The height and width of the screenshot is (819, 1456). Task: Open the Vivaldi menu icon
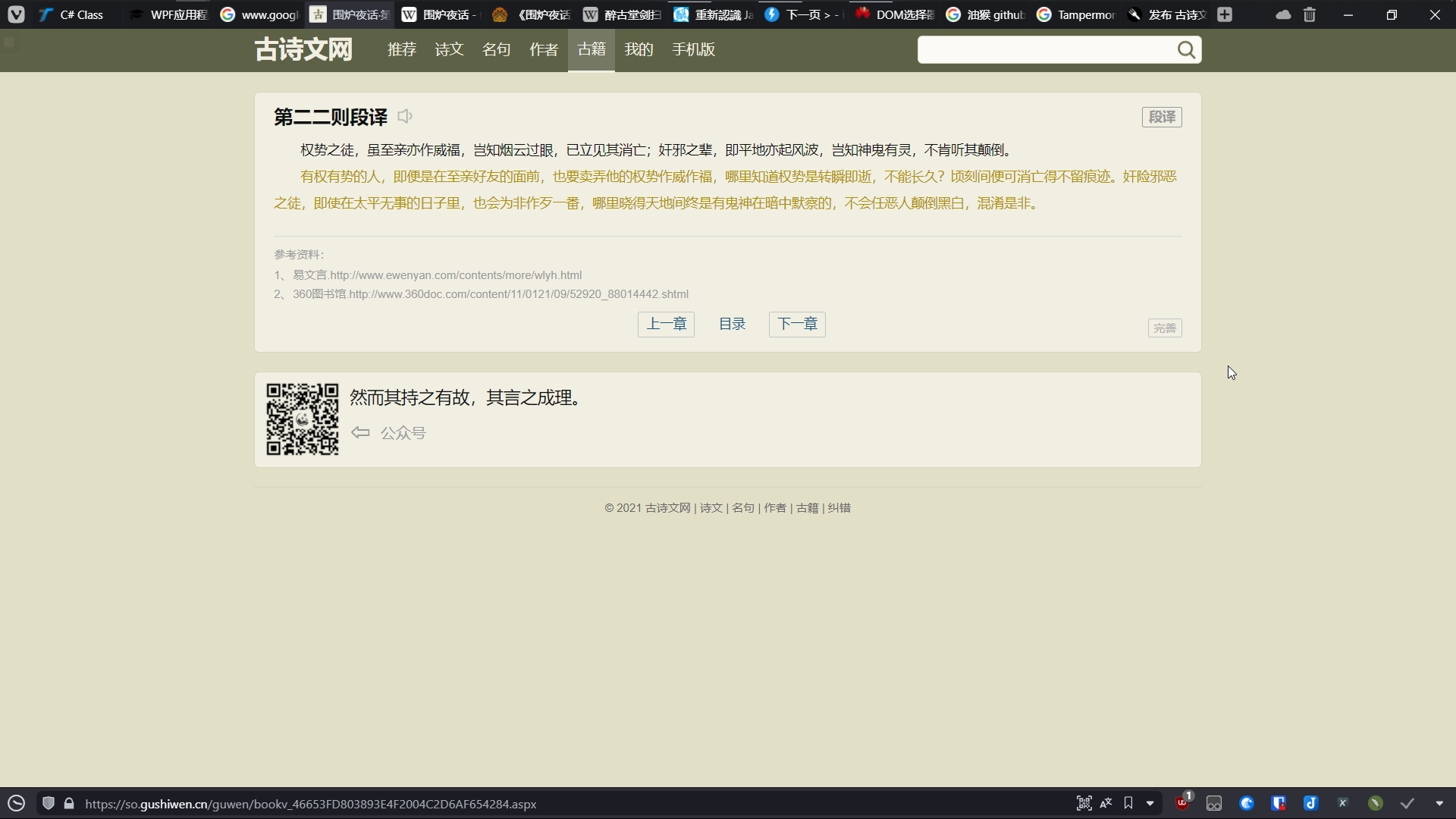(x=16, y=14)
